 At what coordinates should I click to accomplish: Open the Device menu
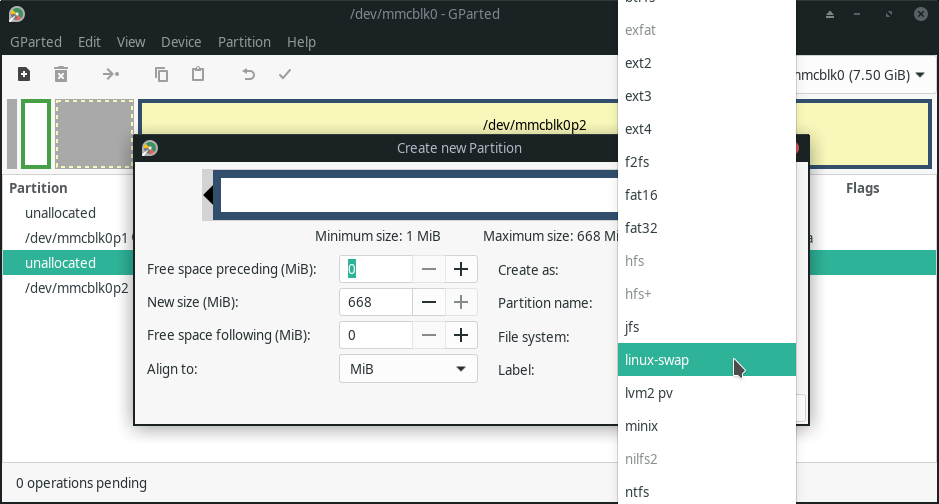point(181,42)
